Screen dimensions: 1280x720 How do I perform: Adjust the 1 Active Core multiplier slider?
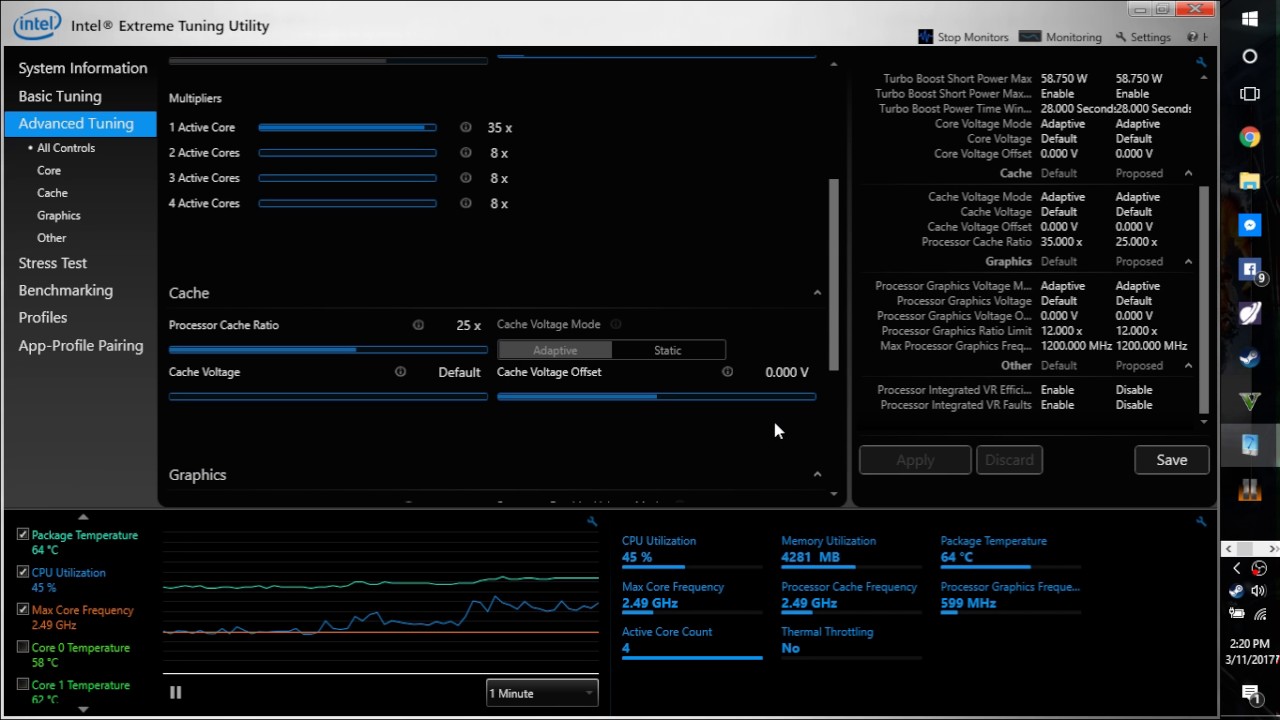(x=347, y=127)
